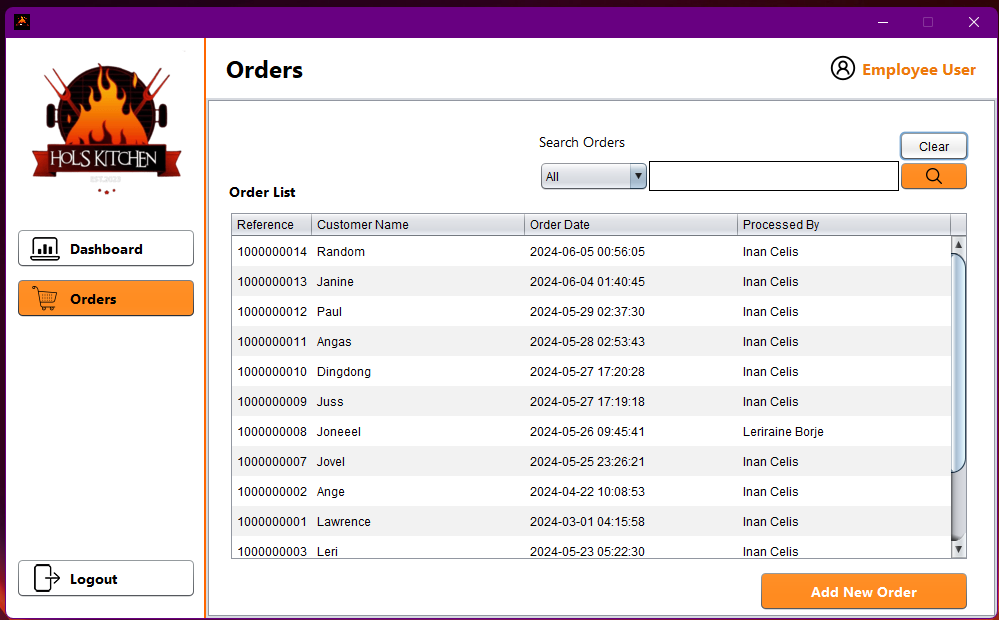
Task: Click Add New Order button
Action: [x=863, y=591]
